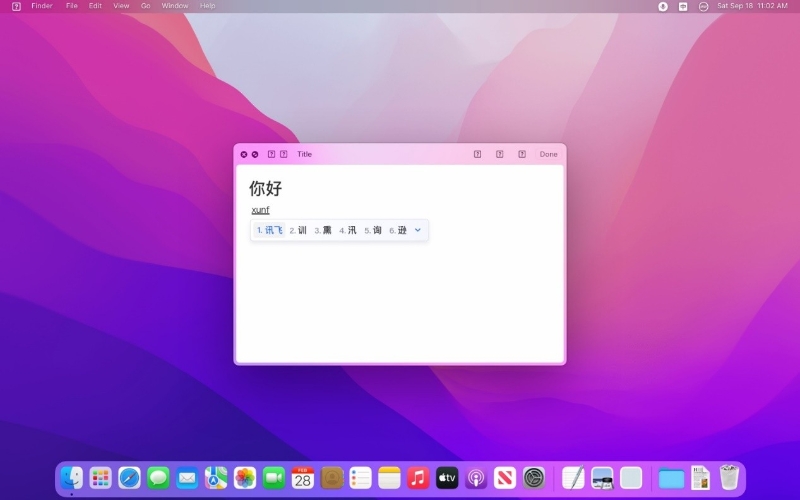Click in the note text area
800x500 pixels.
click(400, 300)
